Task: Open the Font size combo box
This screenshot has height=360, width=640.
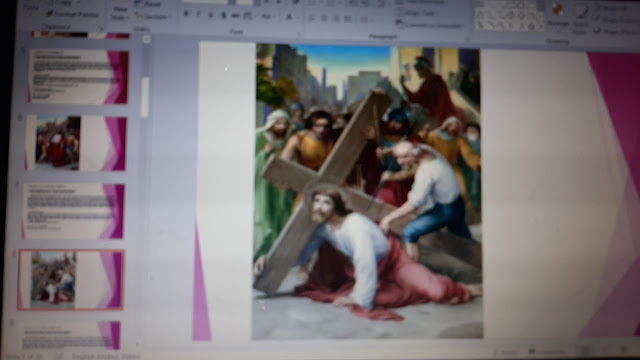Action: click(245, 2)
